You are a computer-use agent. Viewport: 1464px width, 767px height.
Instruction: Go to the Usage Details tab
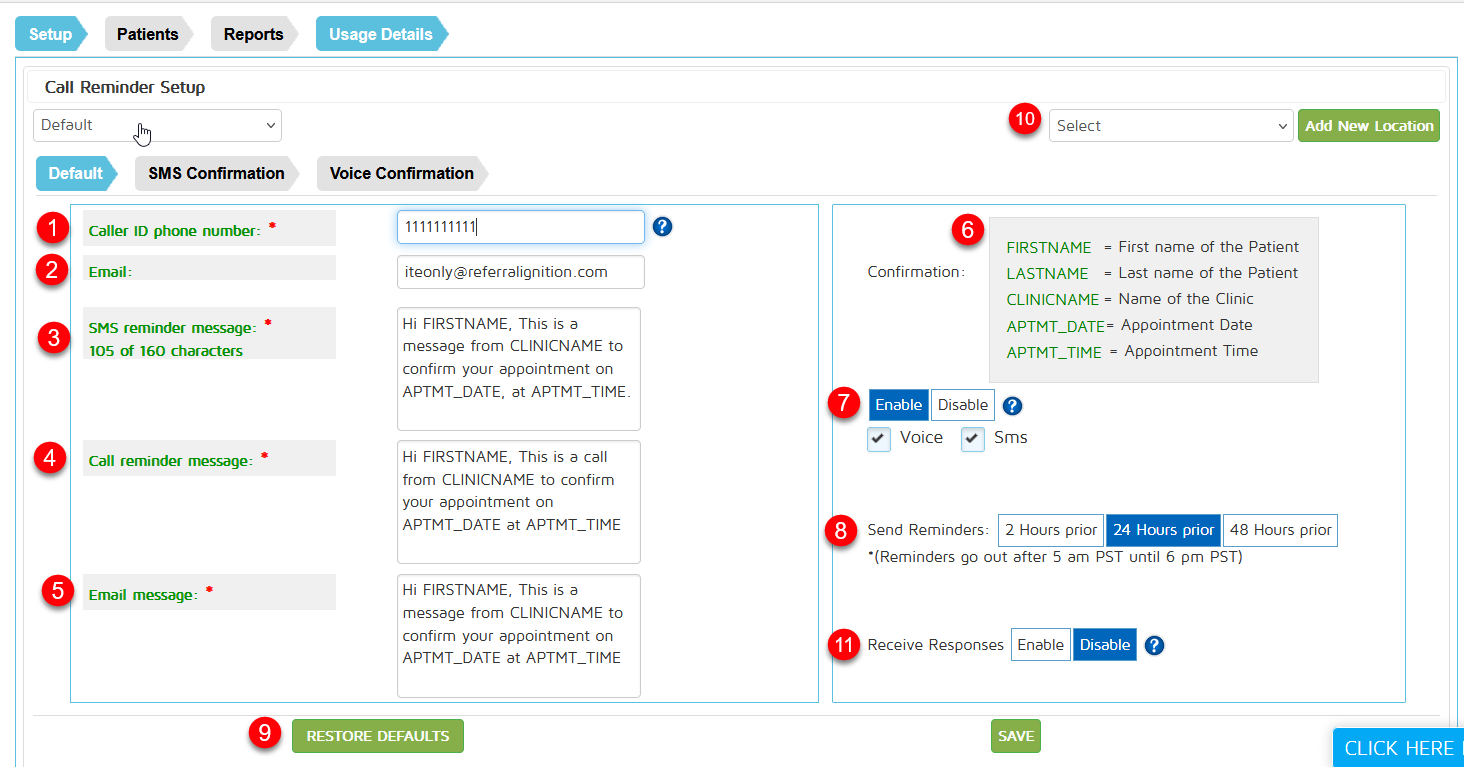coord(380,34)
